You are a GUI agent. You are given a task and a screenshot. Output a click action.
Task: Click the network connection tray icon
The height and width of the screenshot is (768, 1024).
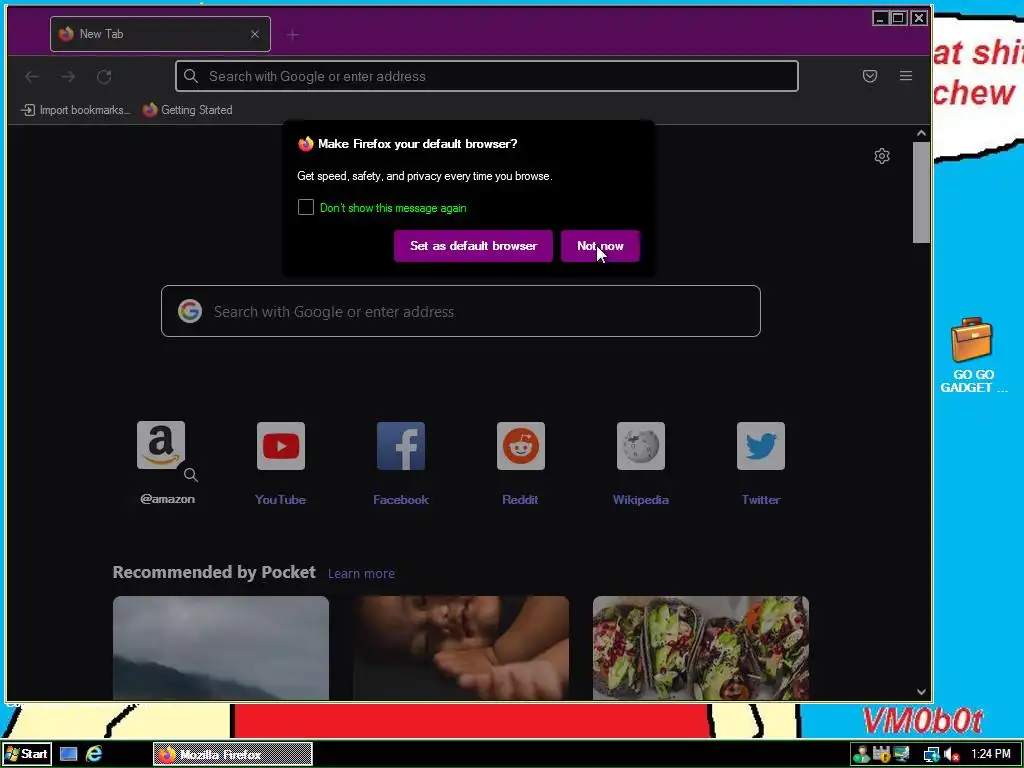931,755
